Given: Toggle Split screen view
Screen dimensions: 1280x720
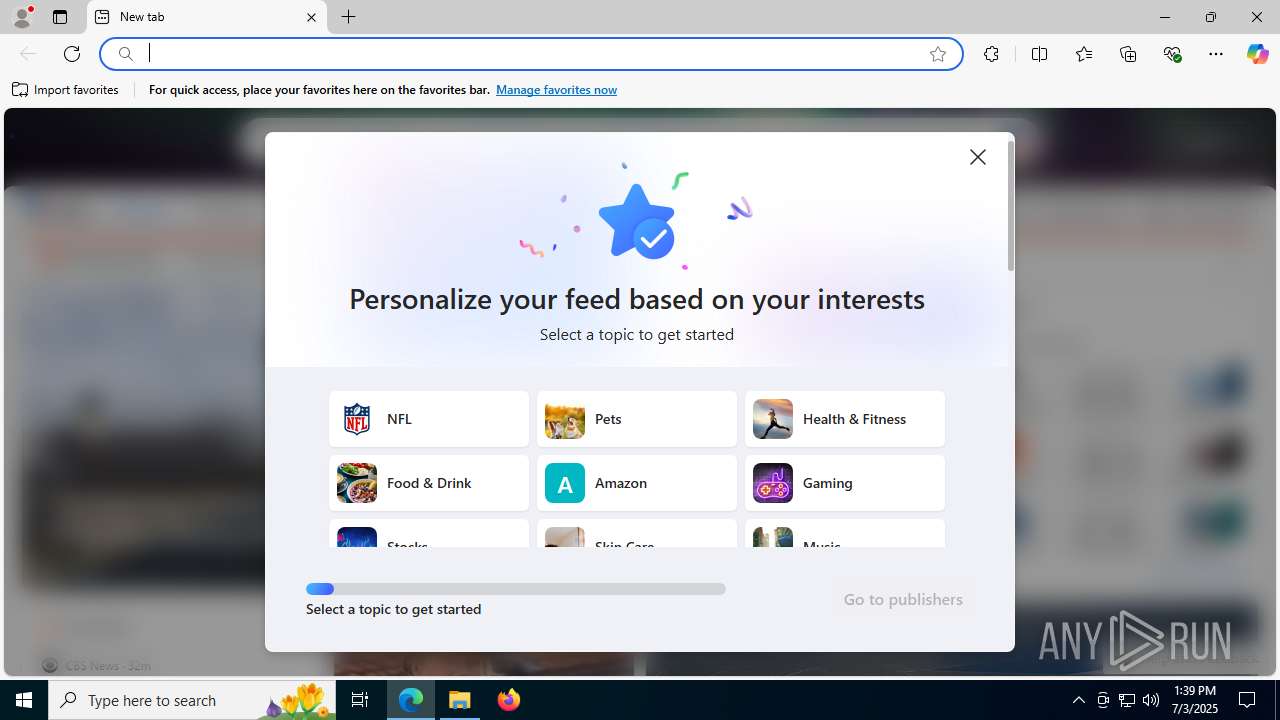Looking at the screenshot, I should click(x=1039, y=54).
